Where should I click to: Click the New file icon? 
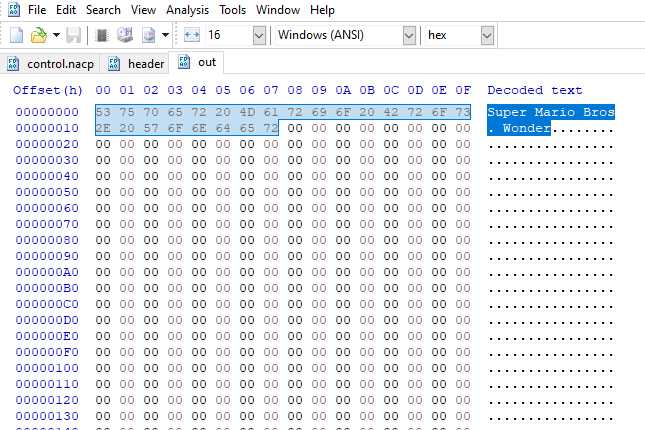tap(16, 35)
